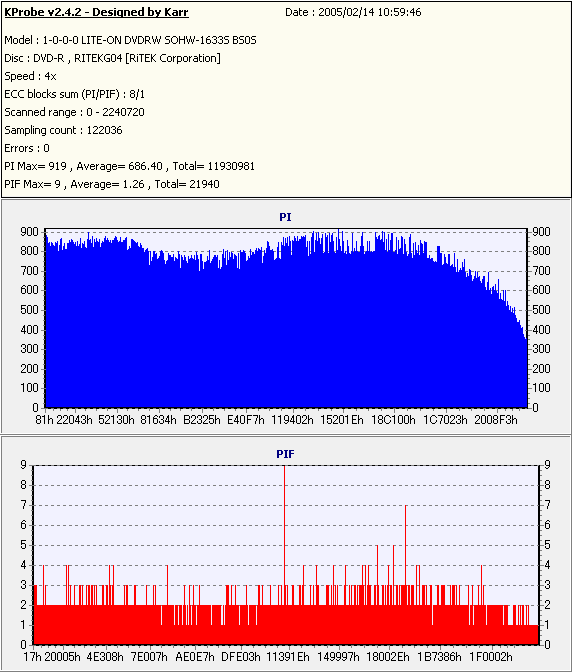Click the Disc RITEKG04 info line
572x672 pixels.
click(x=112, y=58)
